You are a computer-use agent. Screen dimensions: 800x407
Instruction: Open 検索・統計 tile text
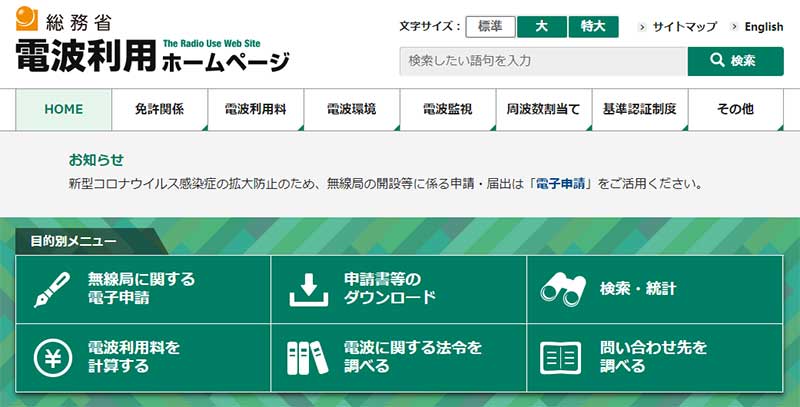tap(638, 289)
